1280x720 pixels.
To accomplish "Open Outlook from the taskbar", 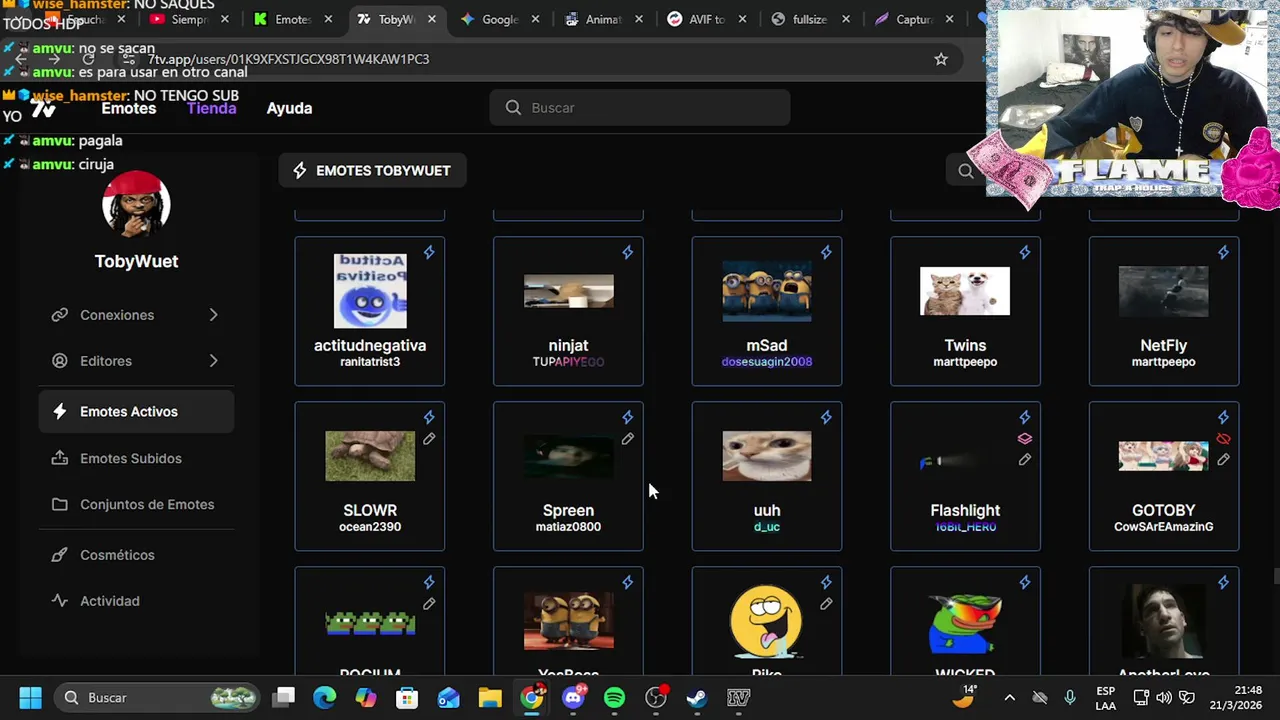I will pyautogui.click(x=449, y=698).
